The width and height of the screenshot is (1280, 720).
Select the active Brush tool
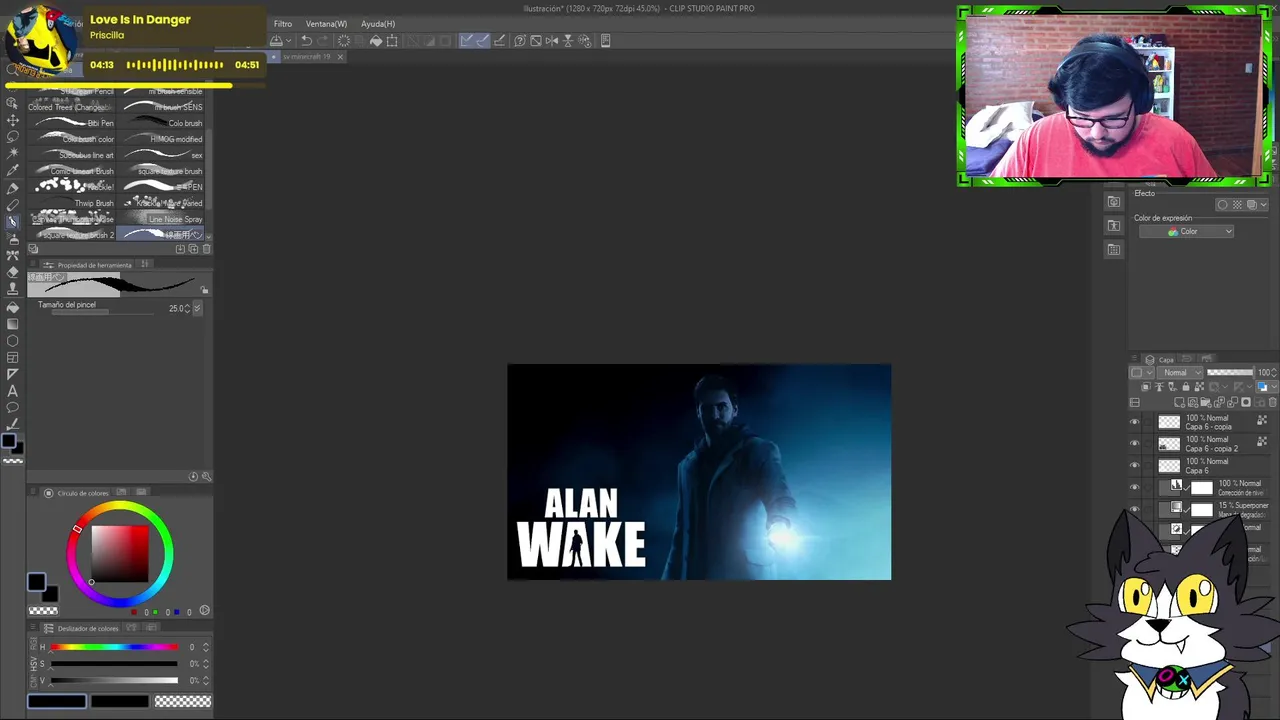13,222
